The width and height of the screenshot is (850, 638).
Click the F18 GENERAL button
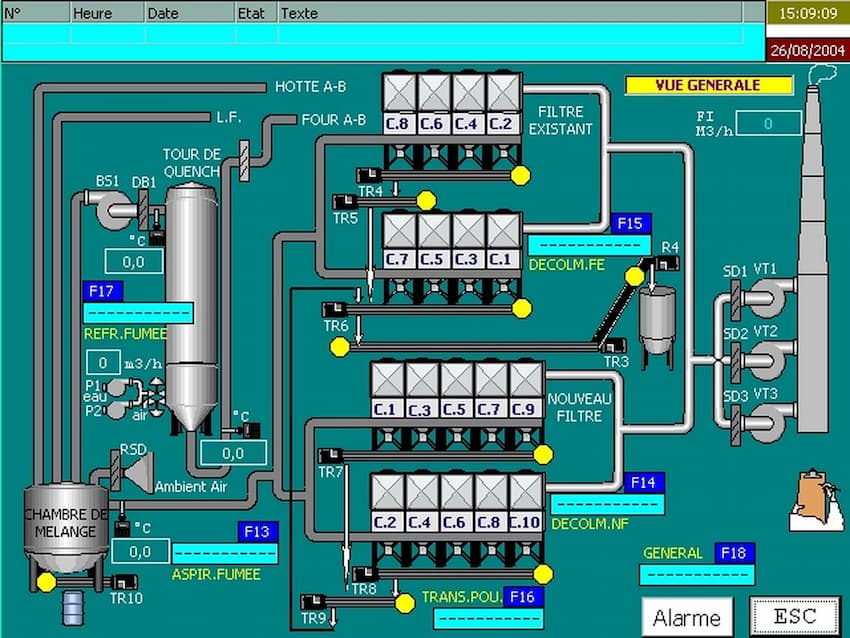(x=735, y=553)
